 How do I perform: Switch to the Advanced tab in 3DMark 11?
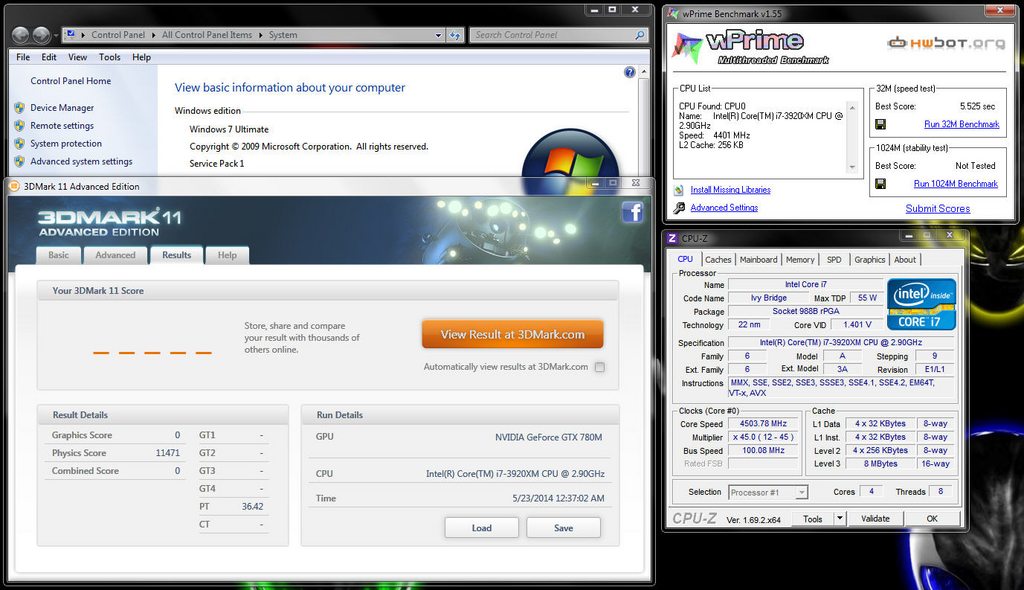pyautogui.click(x=116, y=255)
